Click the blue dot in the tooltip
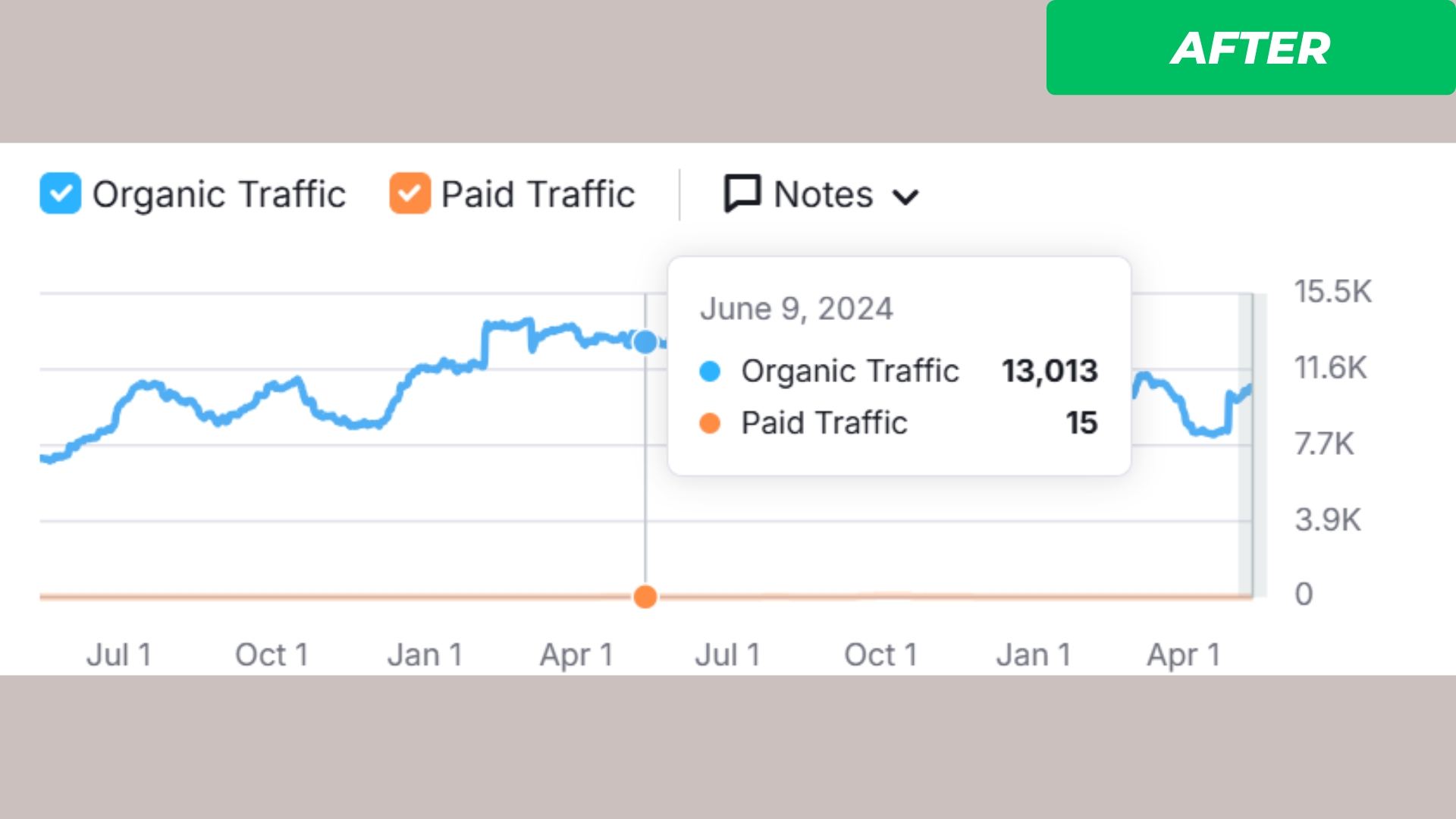 710,372
